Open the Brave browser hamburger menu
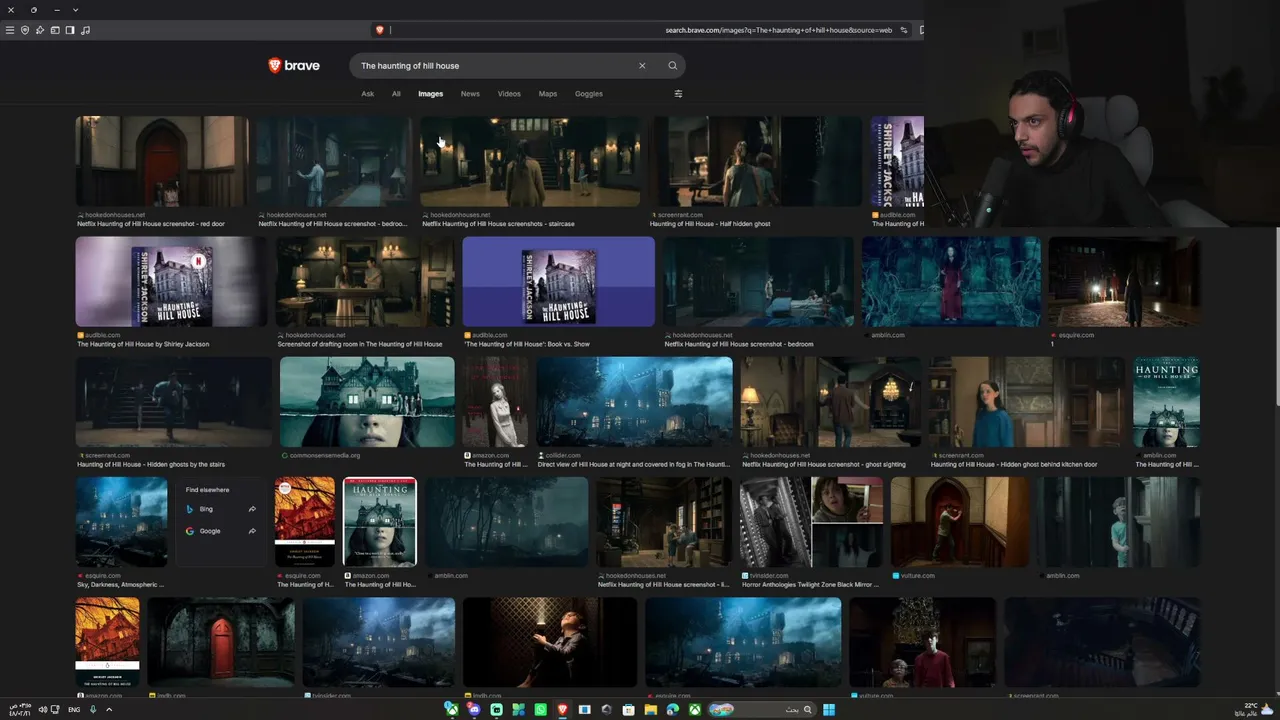Screen dimensions: 1280x720 10,30
